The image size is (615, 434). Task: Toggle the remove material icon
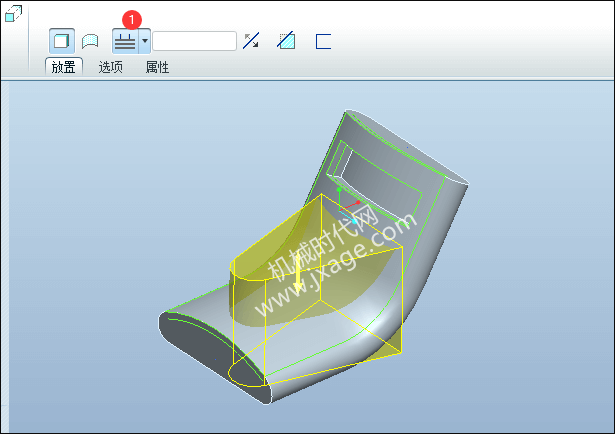click(x=286, y=40)
